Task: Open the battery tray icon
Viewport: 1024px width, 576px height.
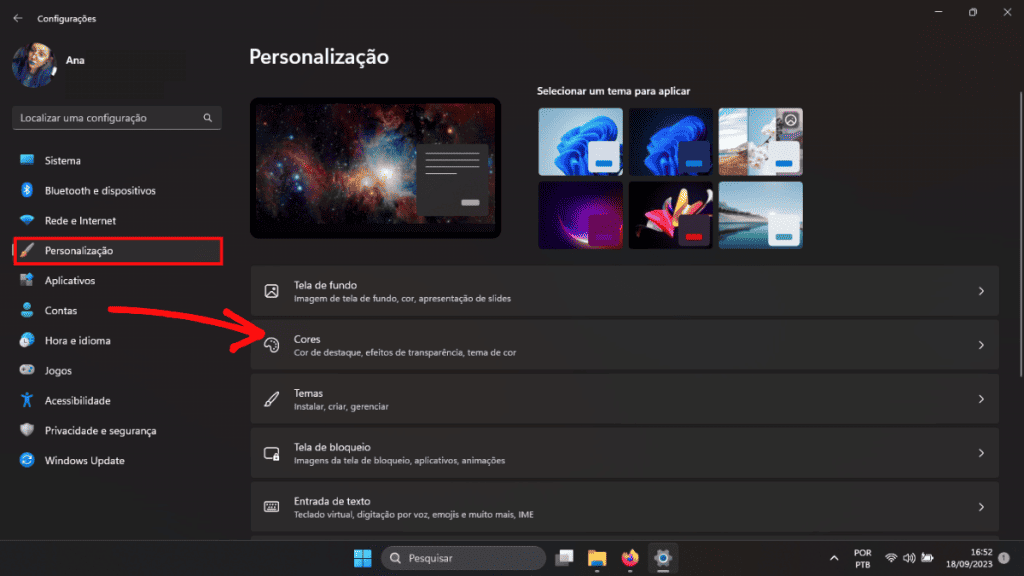Action: 927,558
